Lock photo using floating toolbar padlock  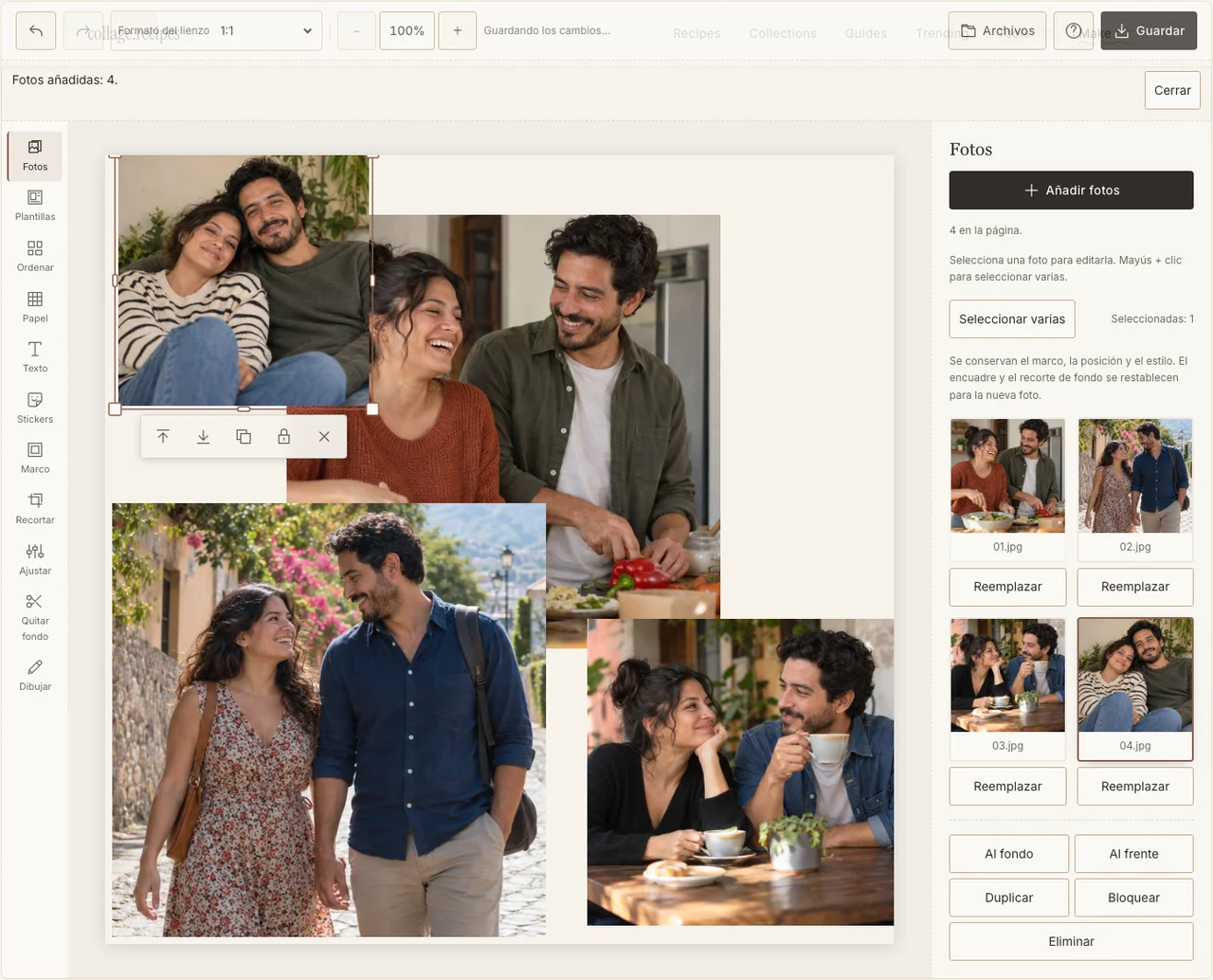(x=283, y=437)
